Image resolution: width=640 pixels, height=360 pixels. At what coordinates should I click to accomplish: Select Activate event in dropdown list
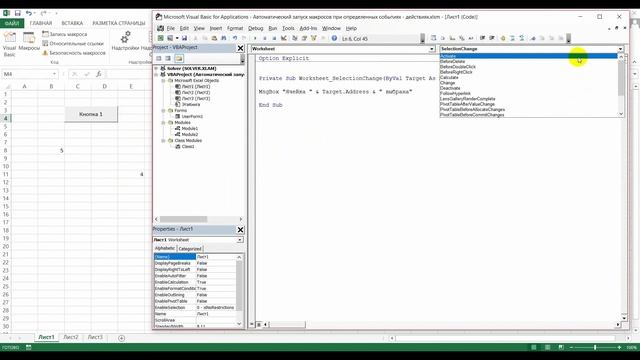pyautogui.click(x=529, y=56)
